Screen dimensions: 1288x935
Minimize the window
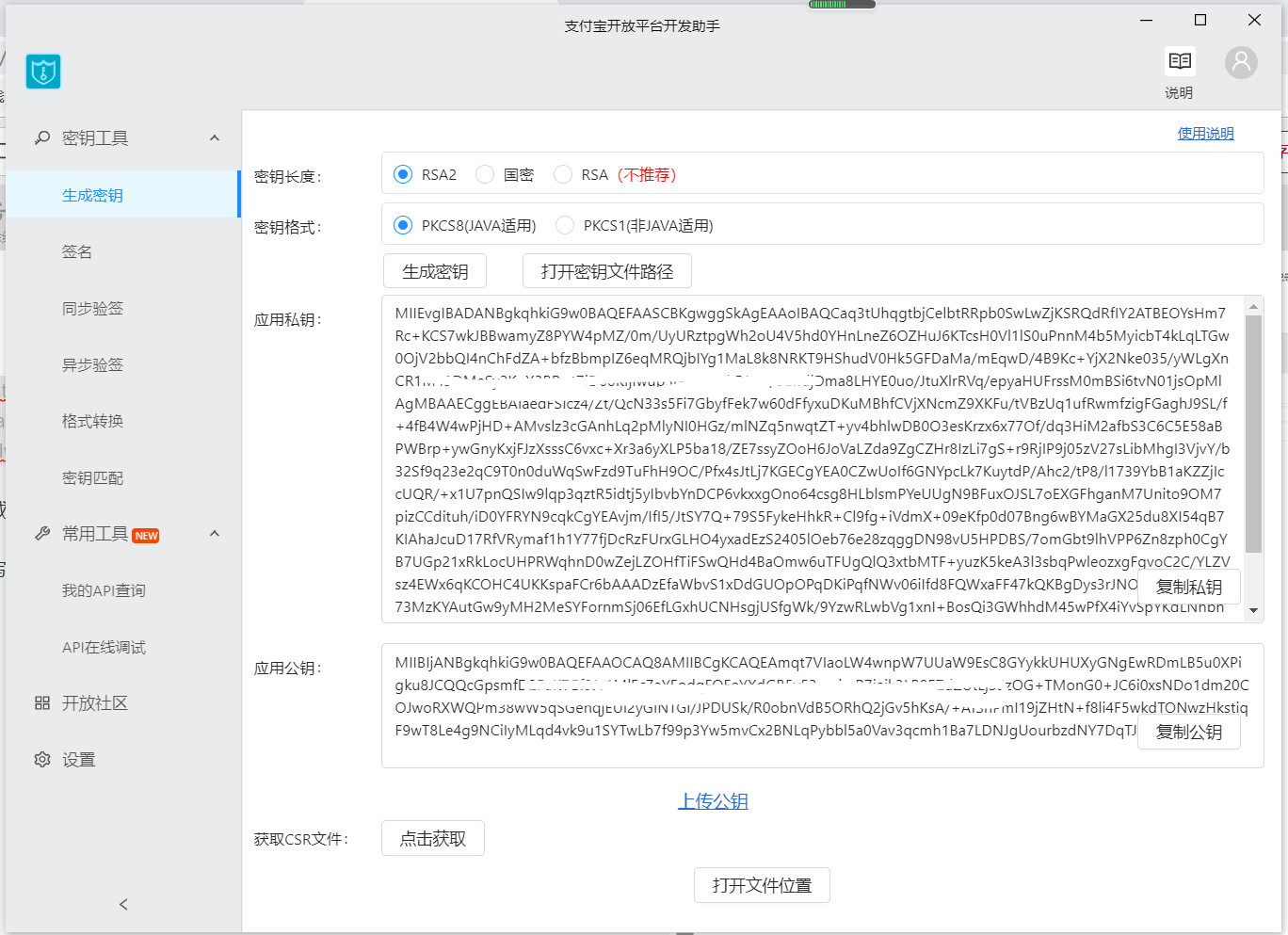[x=1147, y=20]
